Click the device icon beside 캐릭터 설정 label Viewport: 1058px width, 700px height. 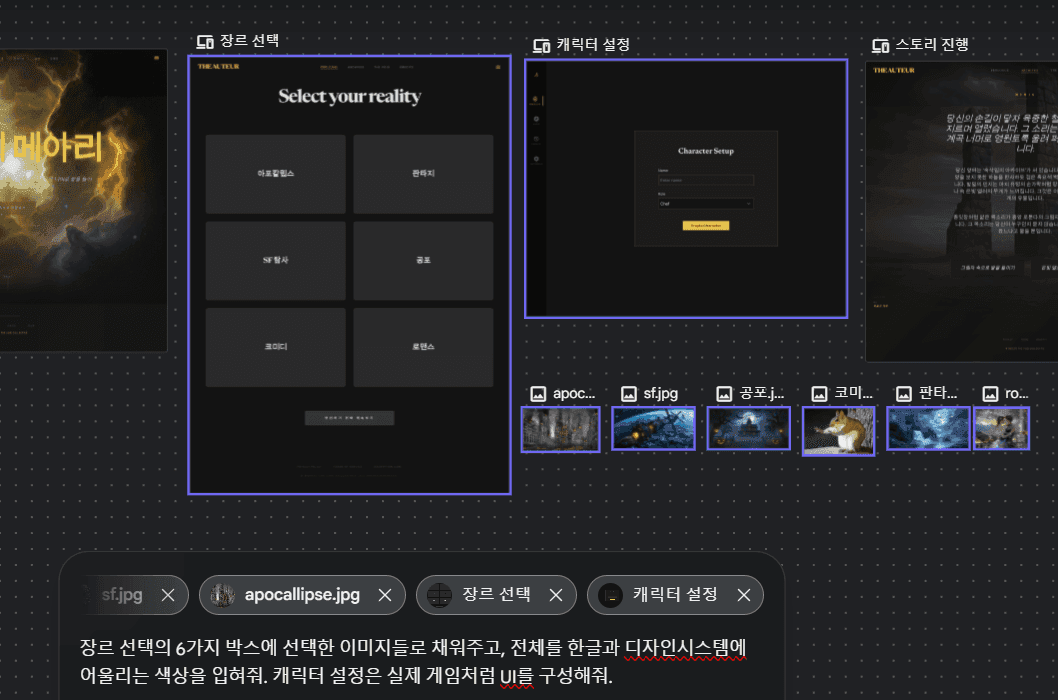tap(542, 46)
